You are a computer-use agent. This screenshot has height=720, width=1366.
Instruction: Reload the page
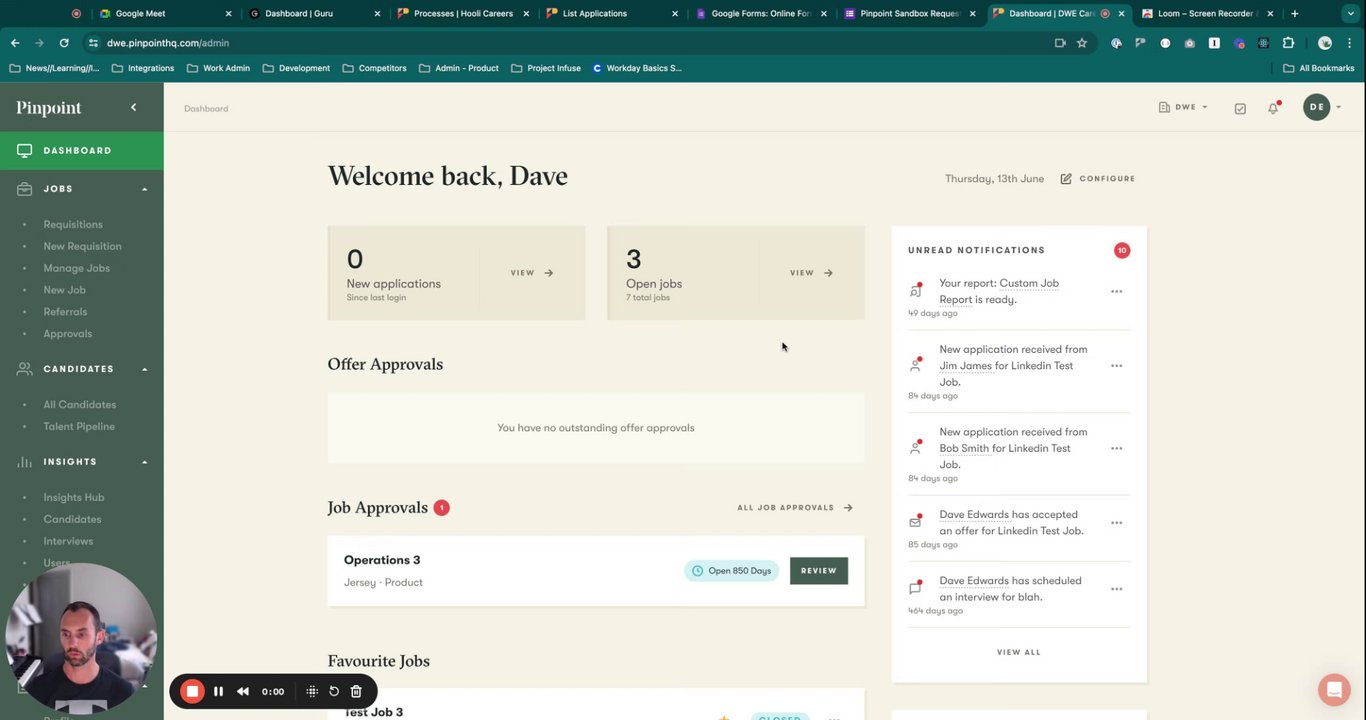[x=64, y=43]
